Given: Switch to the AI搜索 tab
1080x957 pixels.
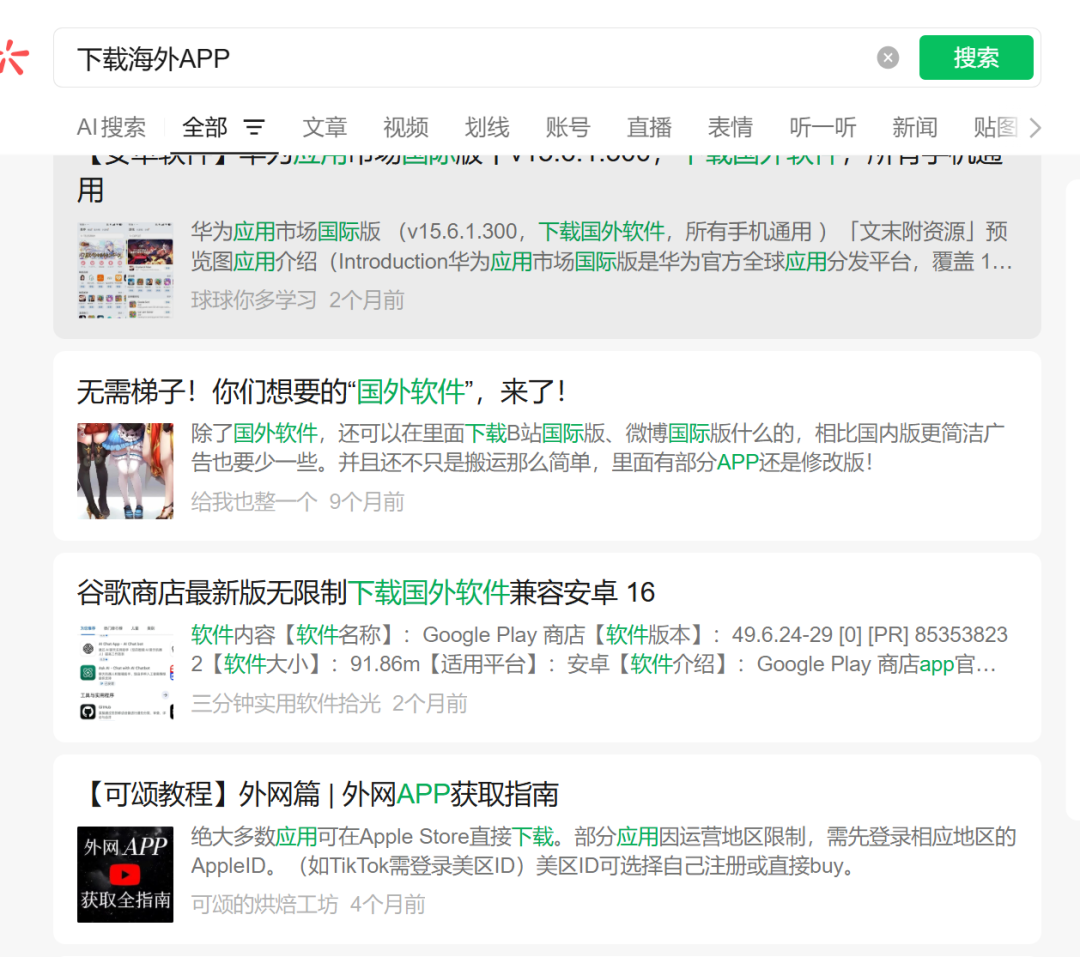Looking at the screenshot, I should tap(111, 127).
